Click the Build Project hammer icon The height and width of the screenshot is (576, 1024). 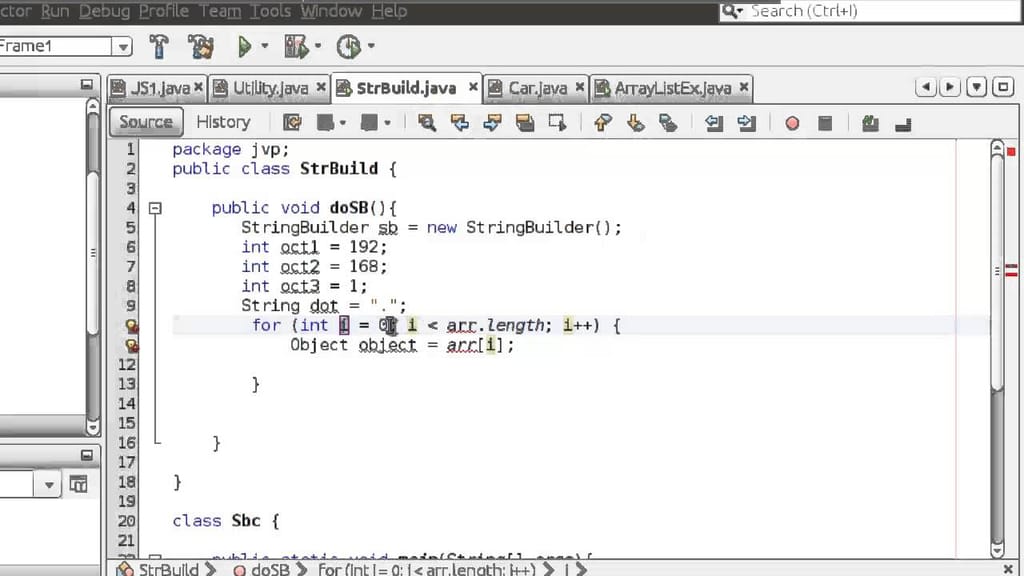159,46
